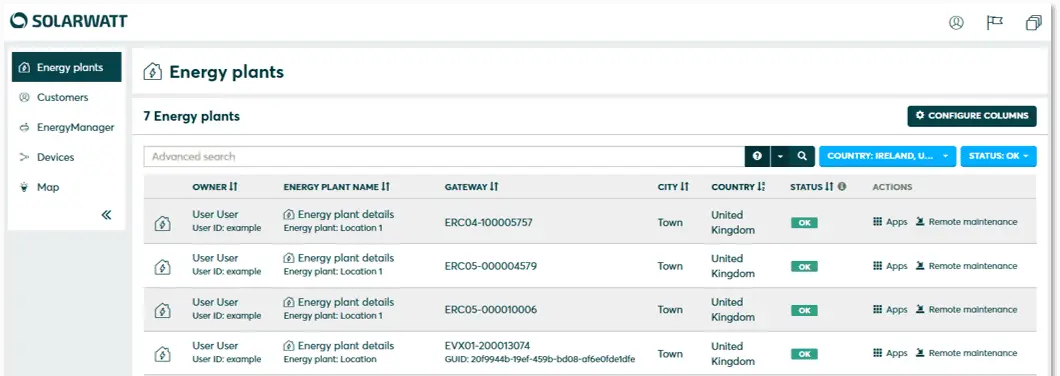Sort the table by Owner column
This screenshot has width=1060, height=376.
pyautogui.click(x=215, y=187)
